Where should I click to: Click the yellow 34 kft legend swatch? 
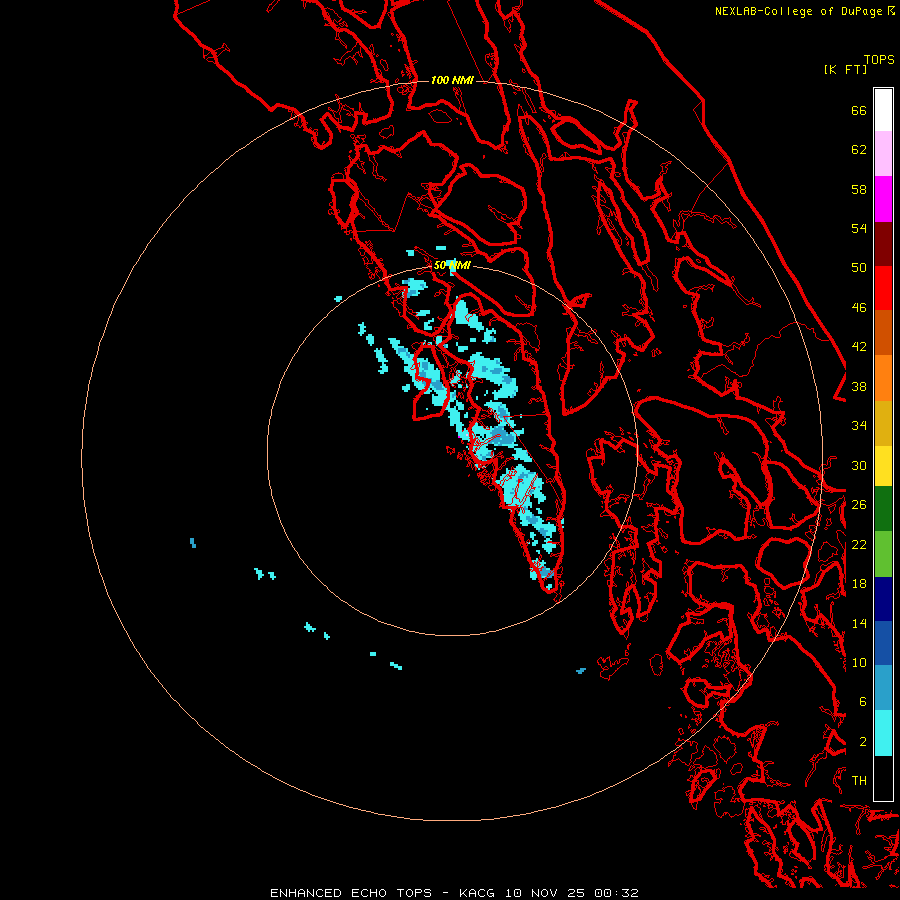pyautogui.click(x=883, y=465)
